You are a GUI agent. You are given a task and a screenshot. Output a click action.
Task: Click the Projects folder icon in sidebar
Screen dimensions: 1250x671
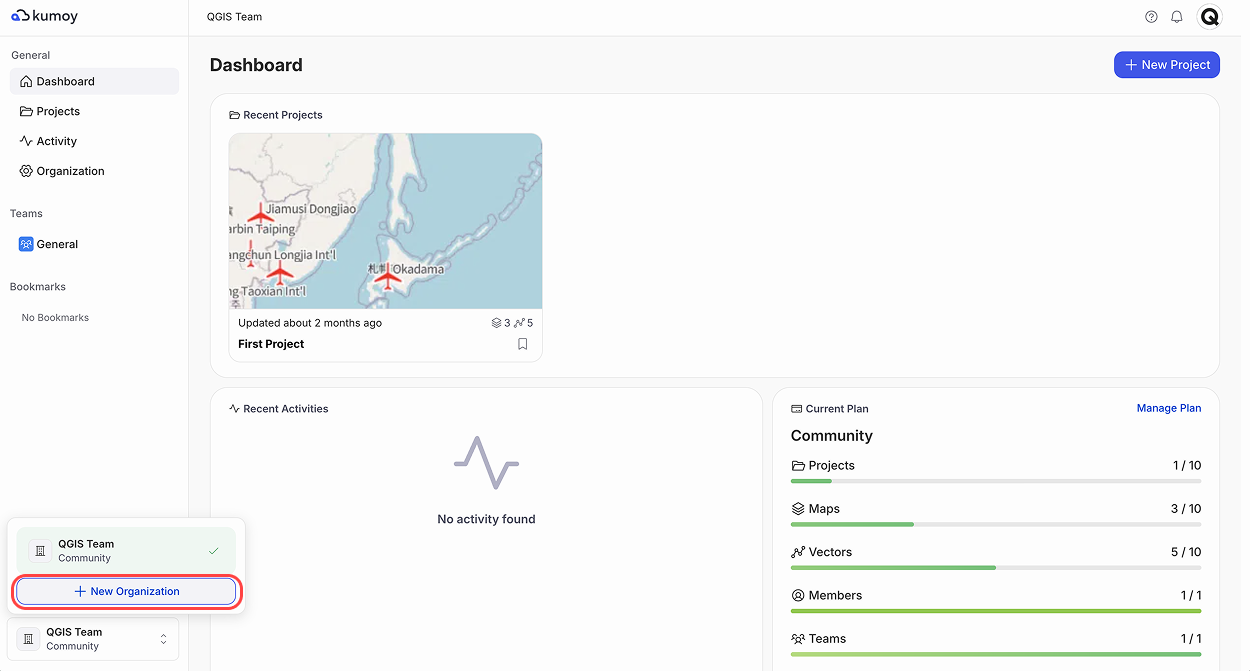pos(26,111)
